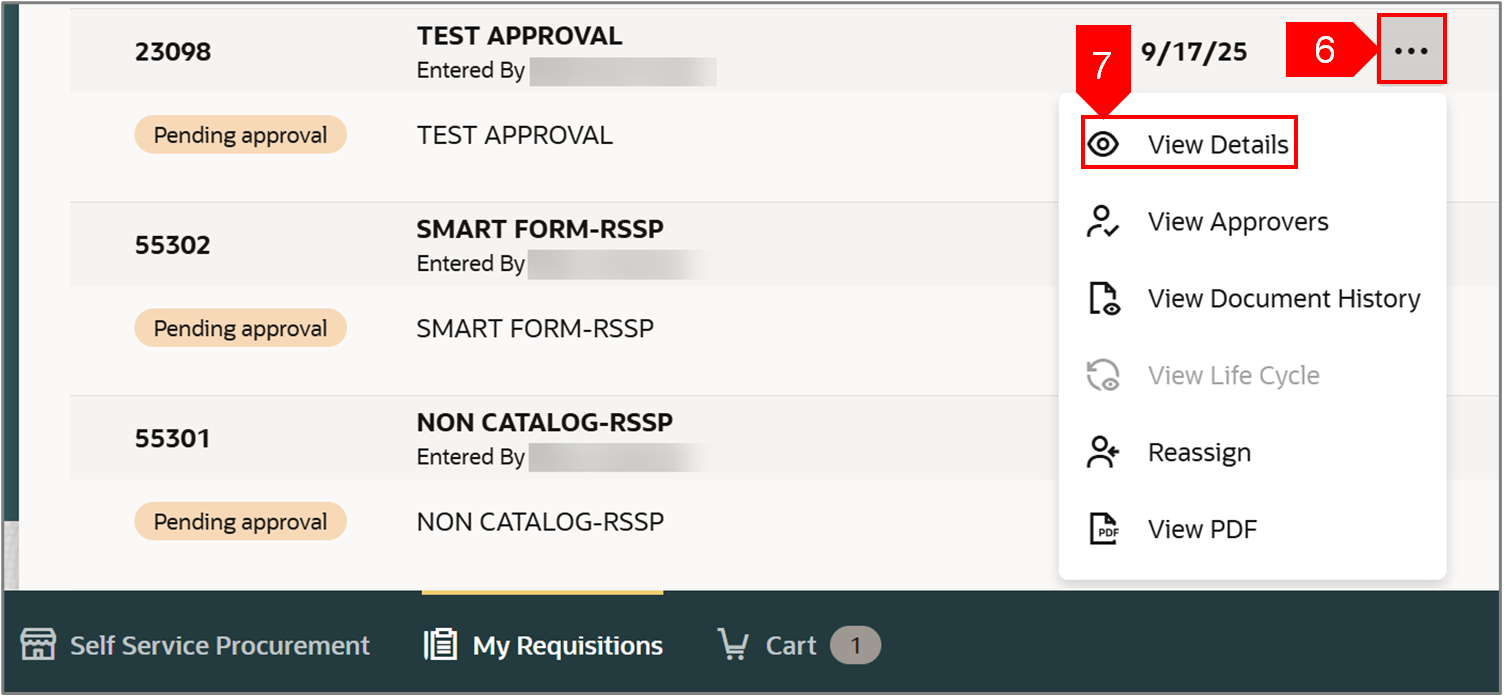Select View Document History menu entry
This screenshot has width=1505, height=697.
1283,299
